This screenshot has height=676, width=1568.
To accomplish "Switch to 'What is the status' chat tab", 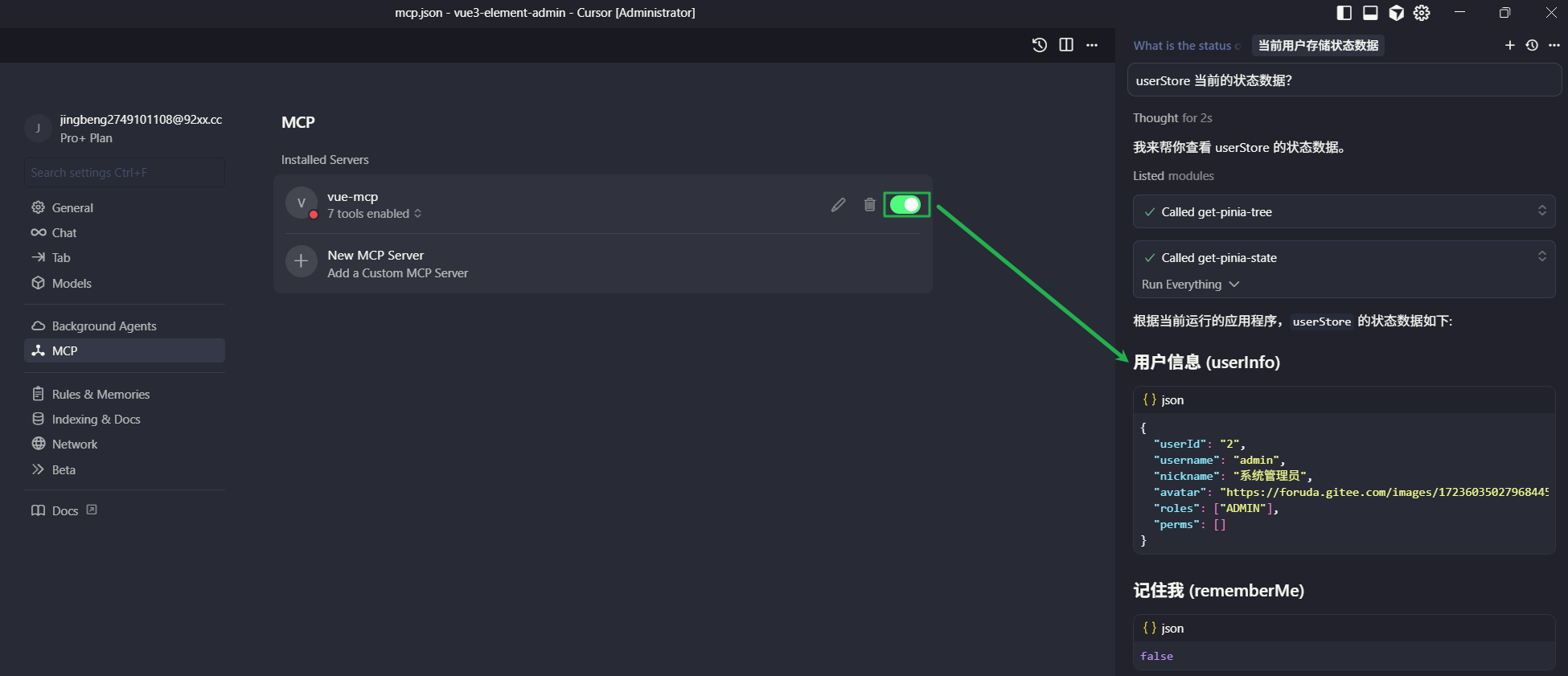I will pos(1187,46).
